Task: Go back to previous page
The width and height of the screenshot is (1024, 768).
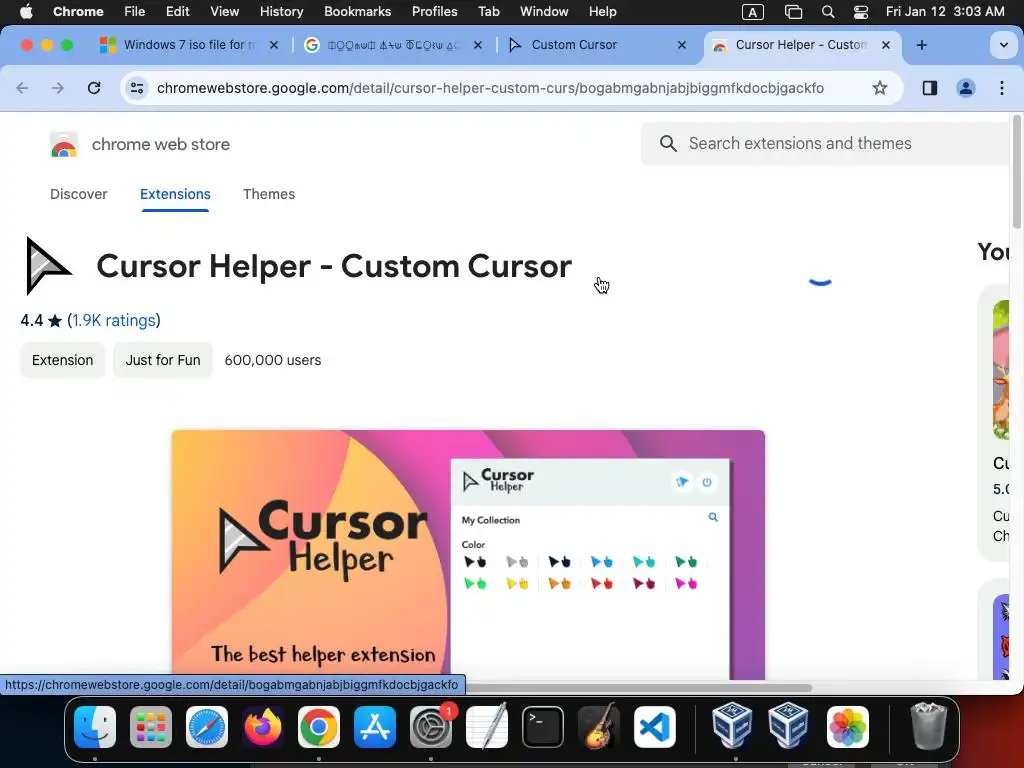Action: point(22,88)
